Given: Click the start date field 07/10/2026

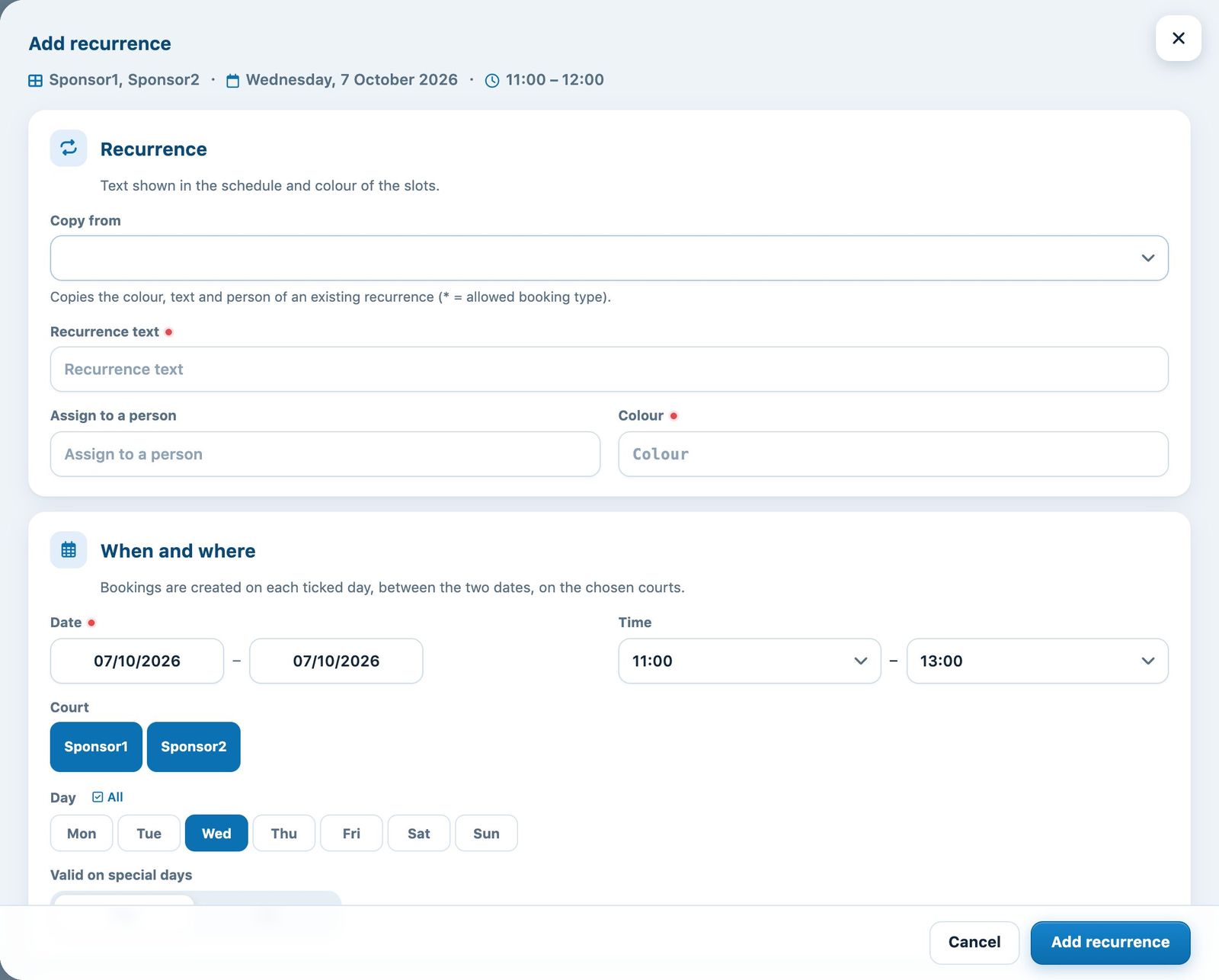Looking at the screenshot, I should pyautogui.click(x=137, y=661).
